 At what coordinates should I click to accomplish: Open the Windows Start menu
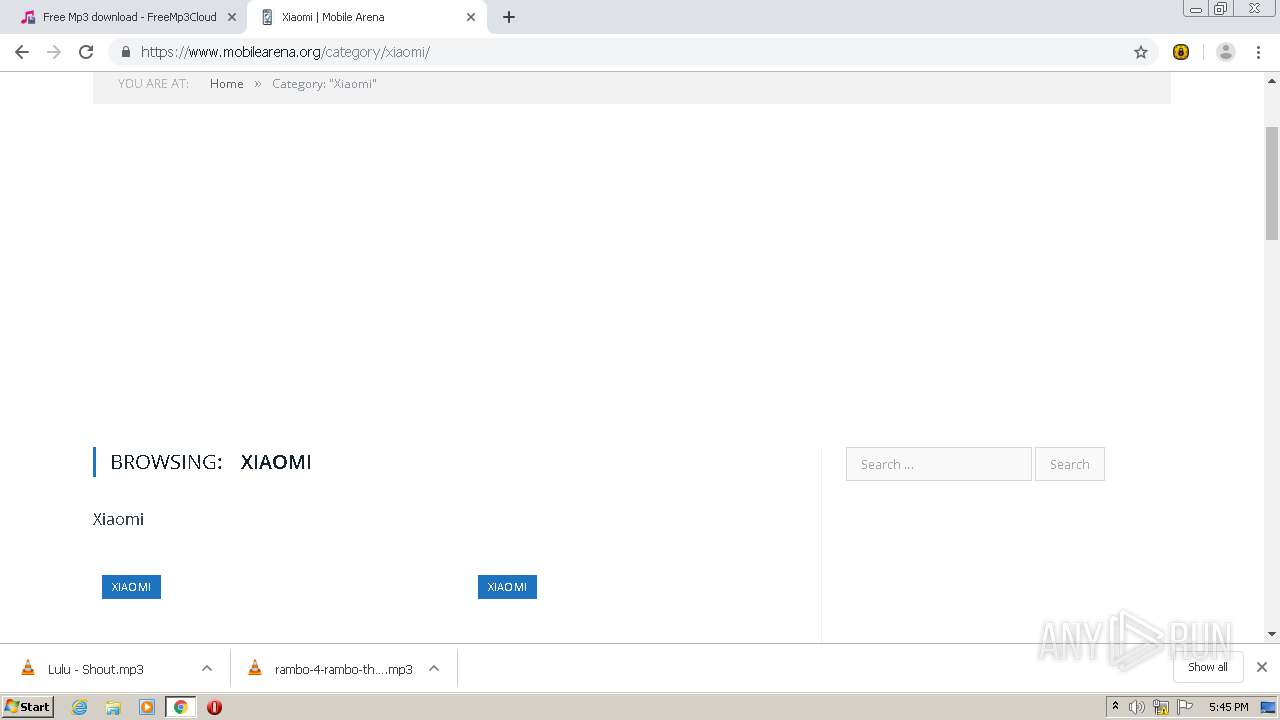(x=27, y=707)
